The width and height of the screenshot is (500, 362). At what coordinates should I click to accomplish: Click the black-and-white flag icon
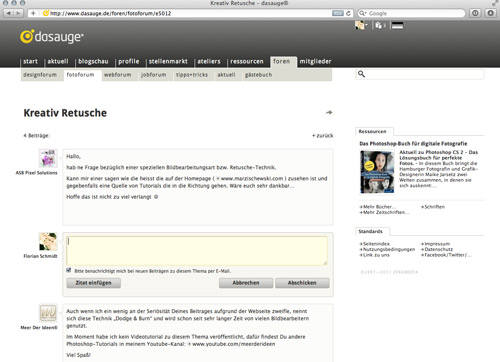397,25
